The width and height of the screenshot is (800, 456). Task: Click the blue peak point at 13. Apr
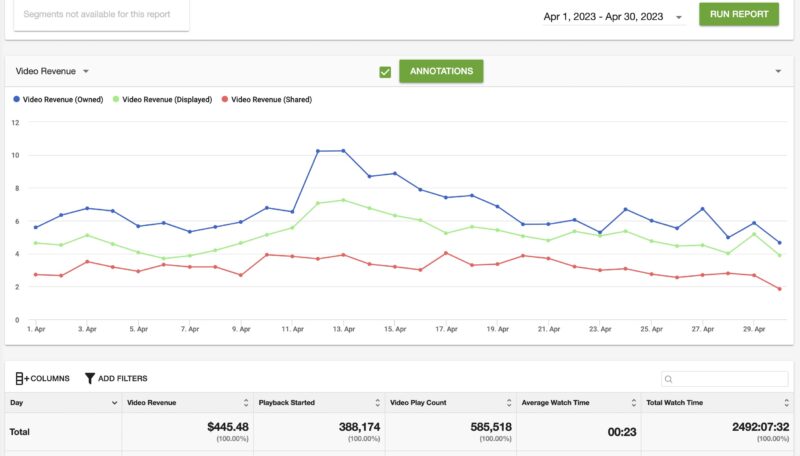[x=343, y=151]
